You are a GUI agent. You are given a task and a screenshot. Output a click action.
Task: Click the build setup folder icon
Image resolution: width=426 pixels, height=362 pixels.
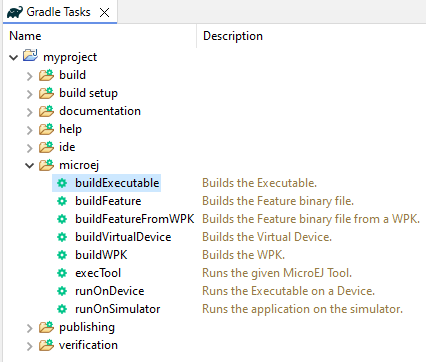46,93
